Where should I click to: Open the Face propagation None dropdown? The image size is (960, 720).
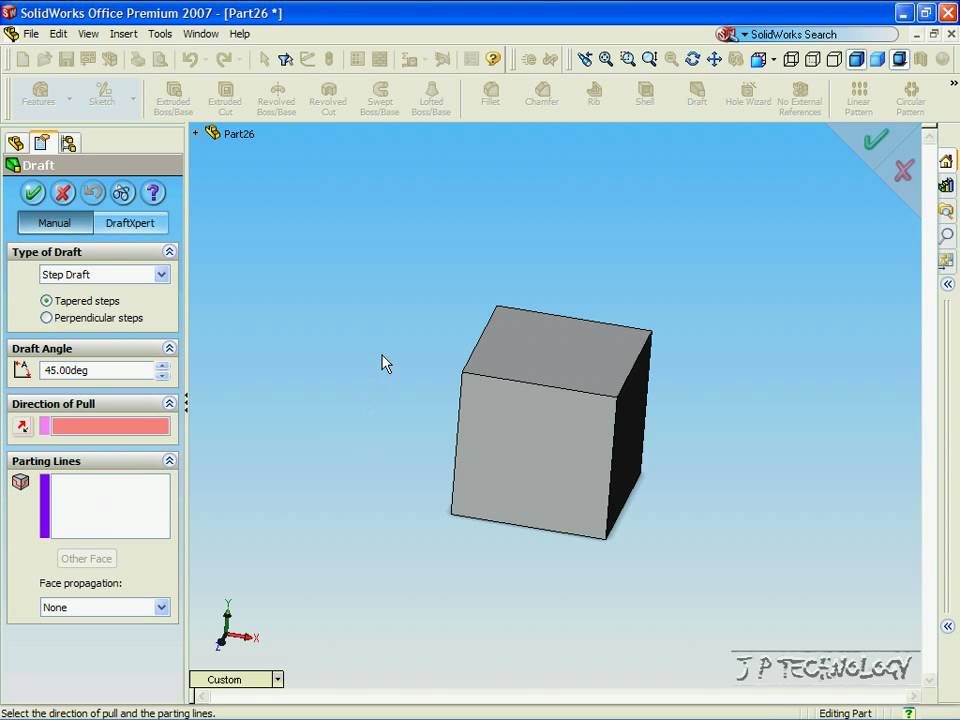[x=161, y=607]
